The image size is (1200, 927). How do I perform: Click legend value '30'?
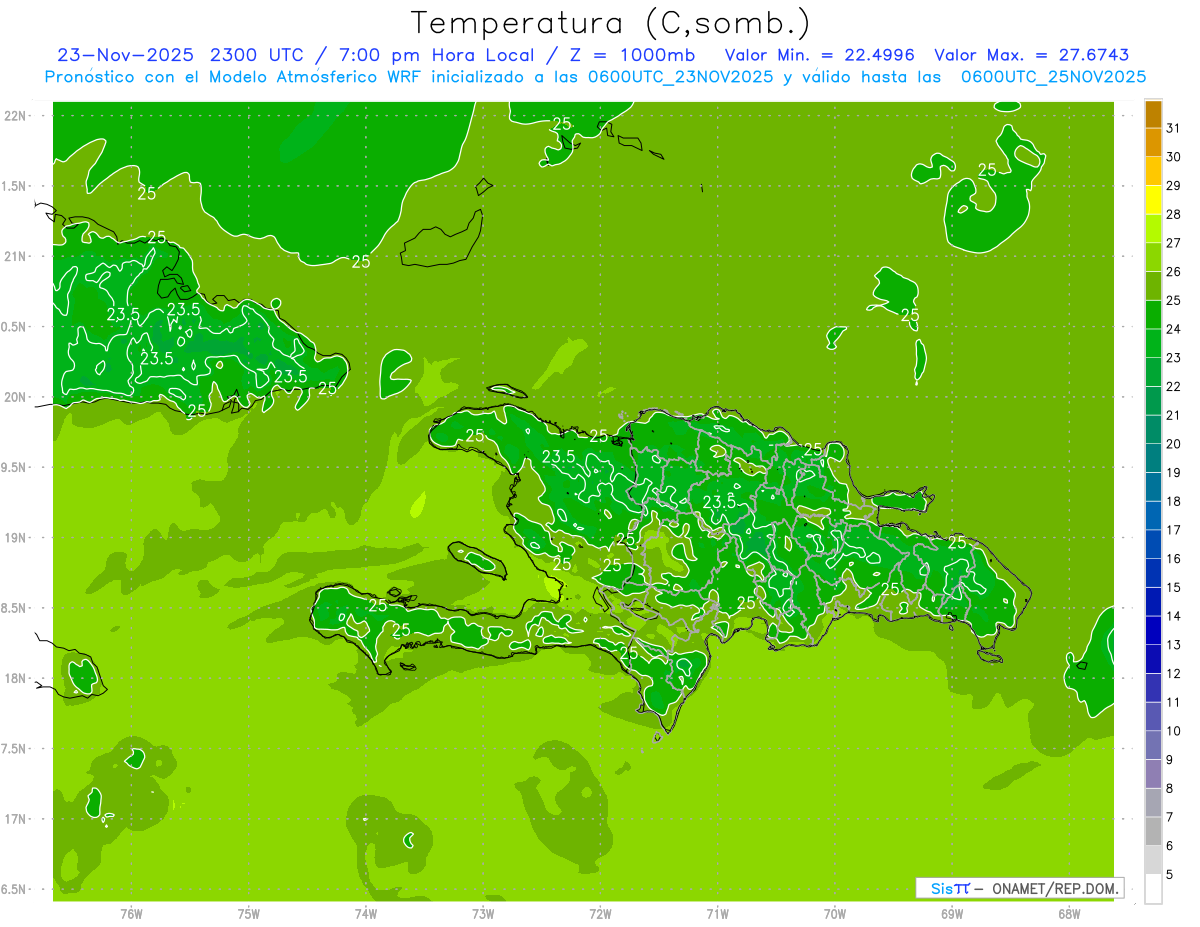[x=1174, y=157]
